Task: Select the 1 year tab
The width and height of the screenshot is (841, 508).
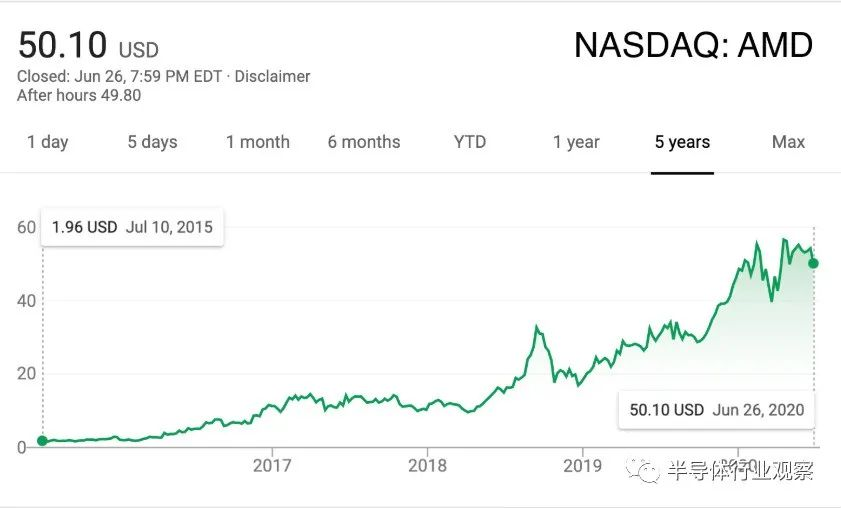Action: tap(576, 142)
